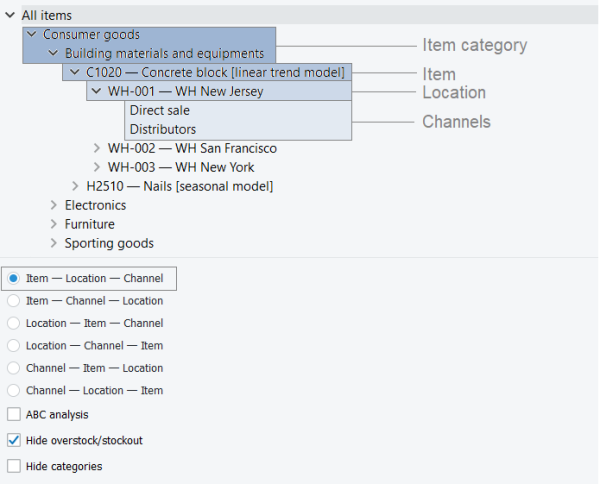
Task: Collapse the Consumer goods category
Action: coord(32,35)
